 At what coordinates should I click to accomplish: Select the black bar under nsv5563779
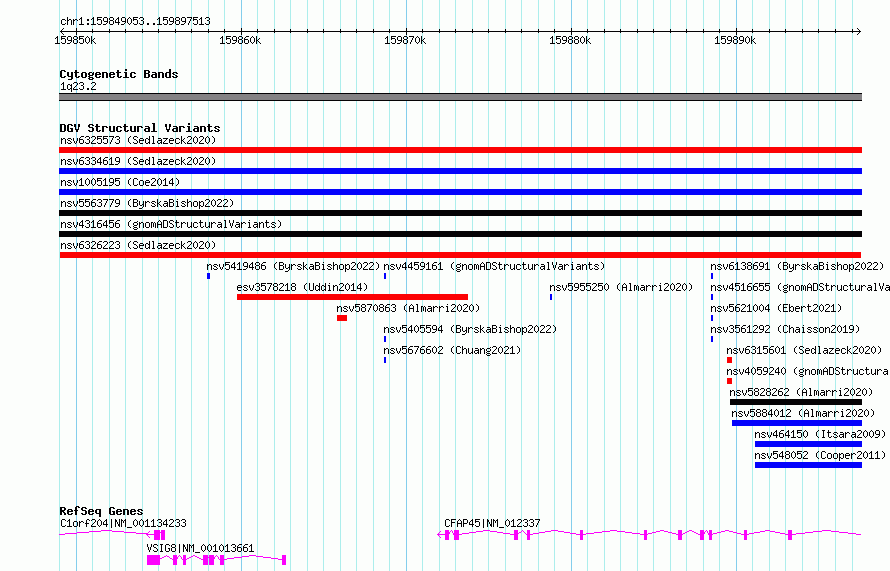click(x=460, y=213)
